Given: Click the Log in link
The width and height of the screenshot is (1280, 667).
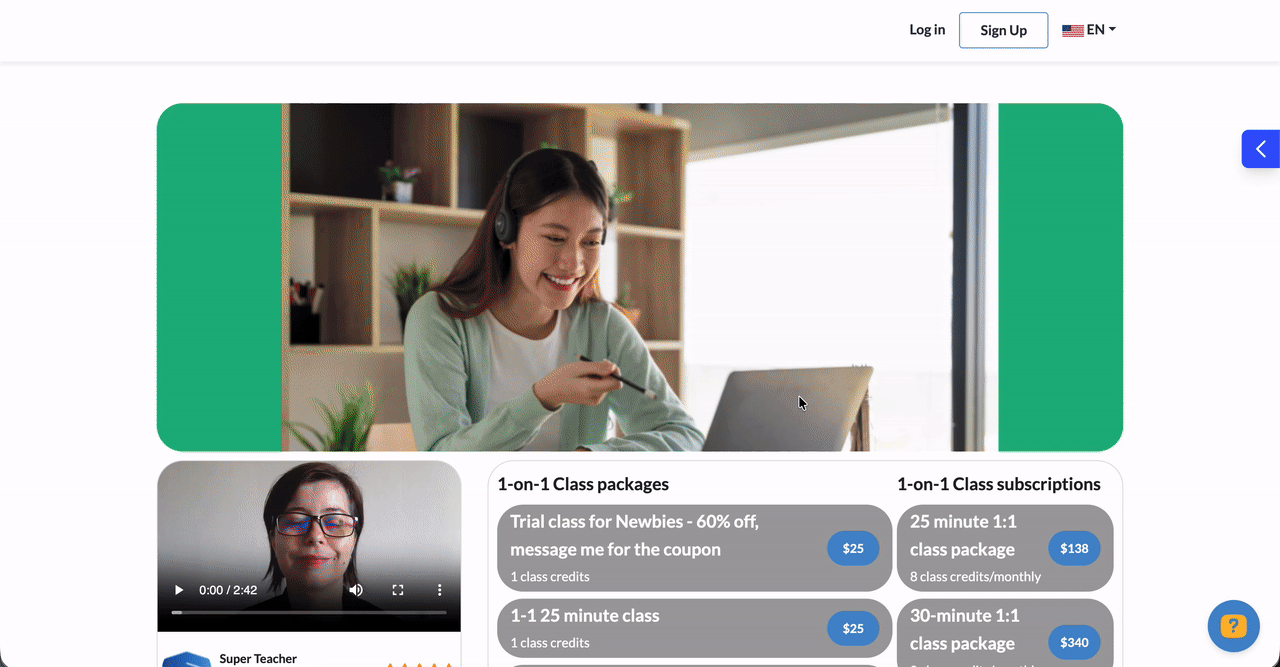Looking at the screenshot, I should 926,30.
